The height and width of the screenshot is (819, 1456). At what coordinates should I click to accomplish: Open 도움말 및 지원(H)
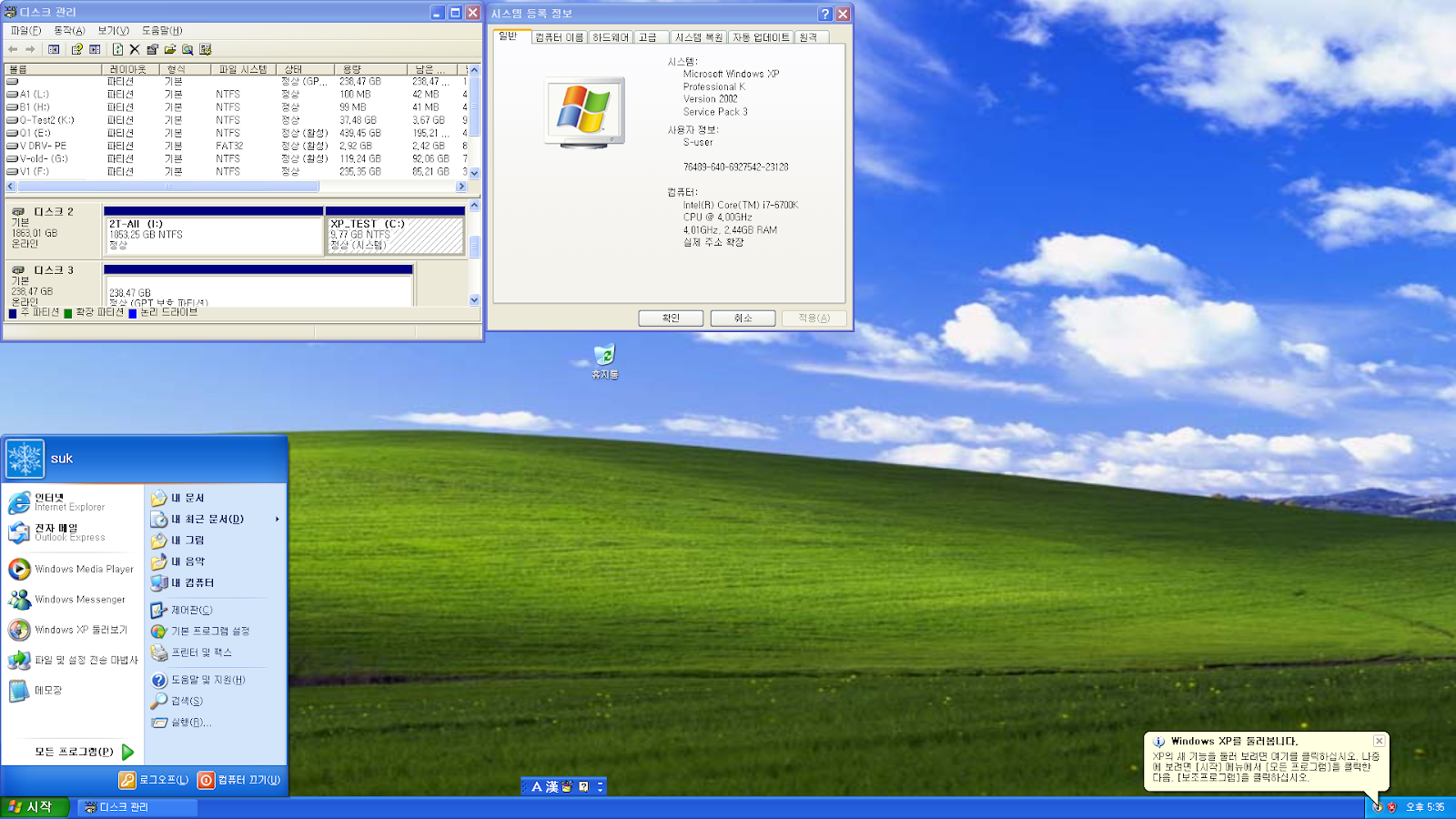198,680
